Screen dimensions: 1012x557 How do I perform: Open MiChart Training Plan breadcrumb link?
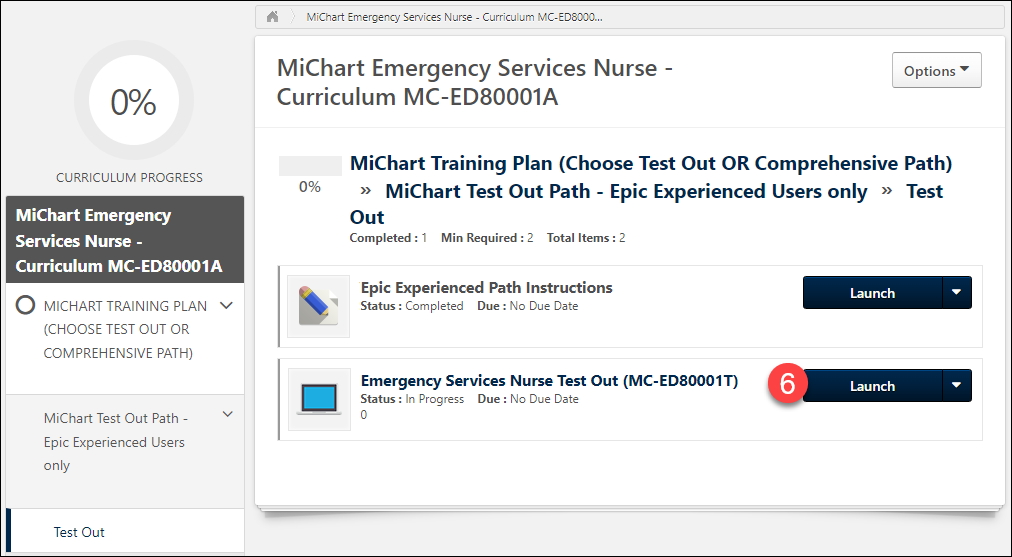[x=650, y=163]
